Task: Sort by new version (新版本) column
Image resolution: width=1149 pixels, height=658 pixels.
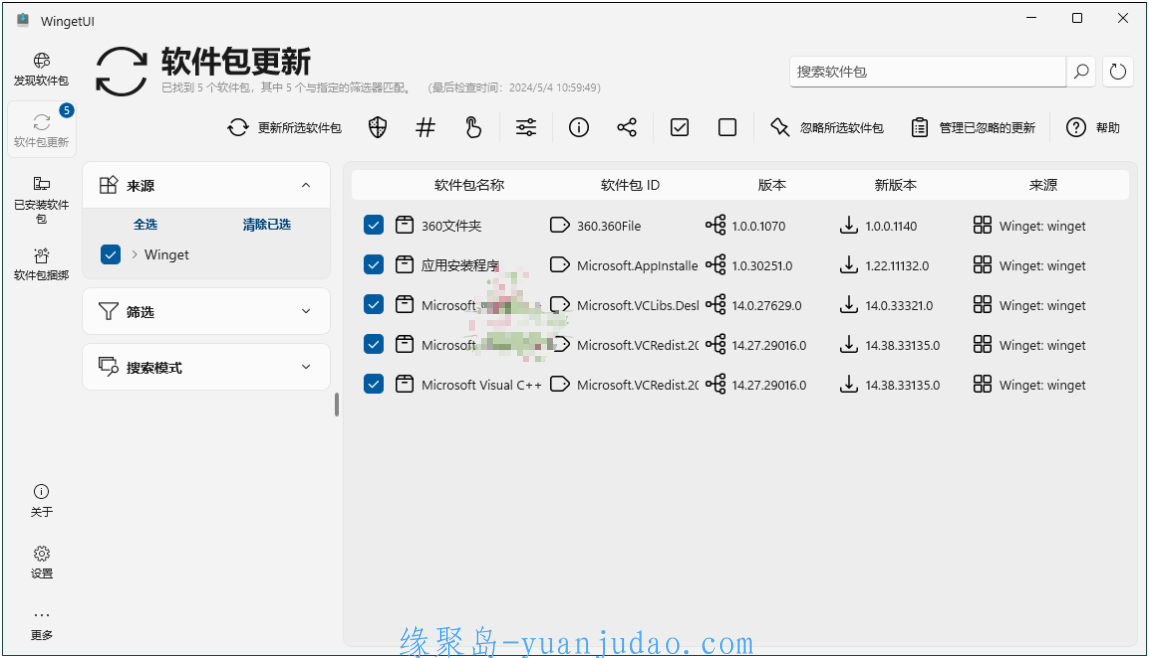Action: [x=895, y=185]
